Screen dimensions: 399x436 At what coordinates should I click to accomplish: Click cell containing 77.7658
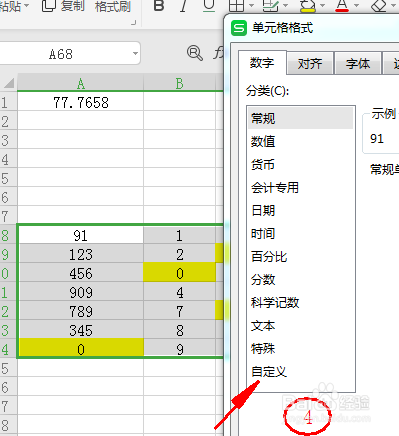click(80, 102)
